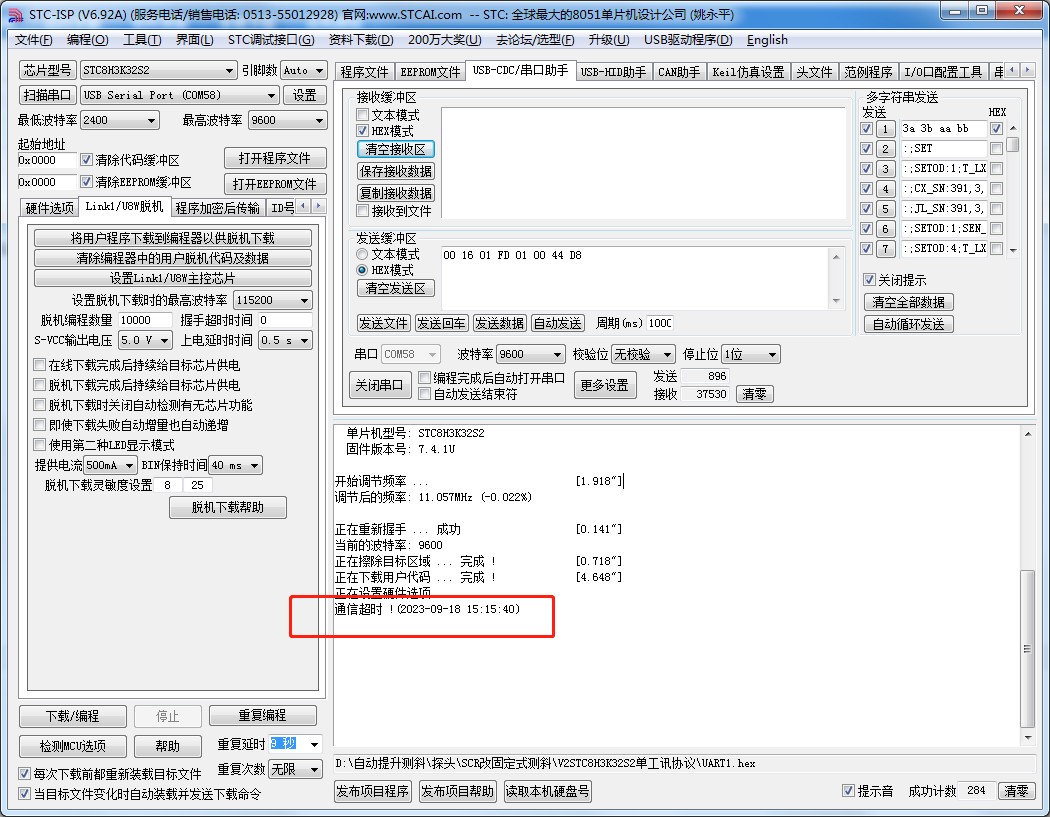Open offline max baud rate 115200 dropdown
The image size is (1050, 817).
tap(273, 300)
